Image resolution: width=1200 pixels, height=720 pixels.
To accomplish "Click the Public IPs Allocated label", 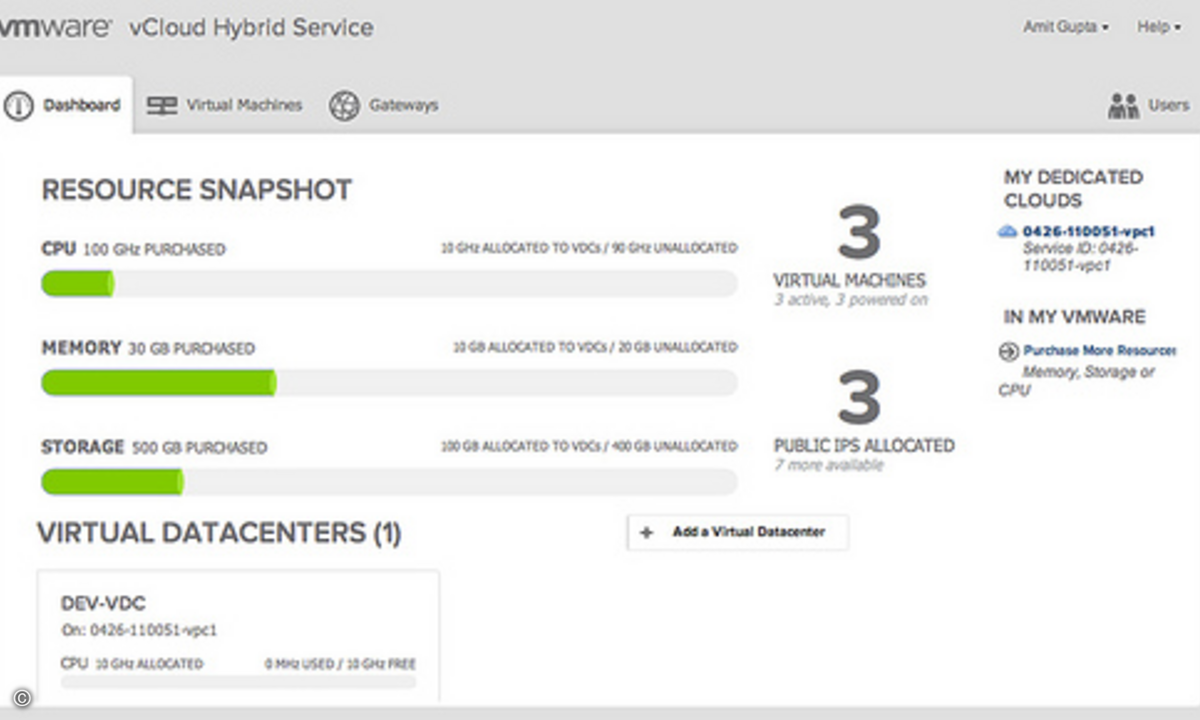I will coord(864,446).
